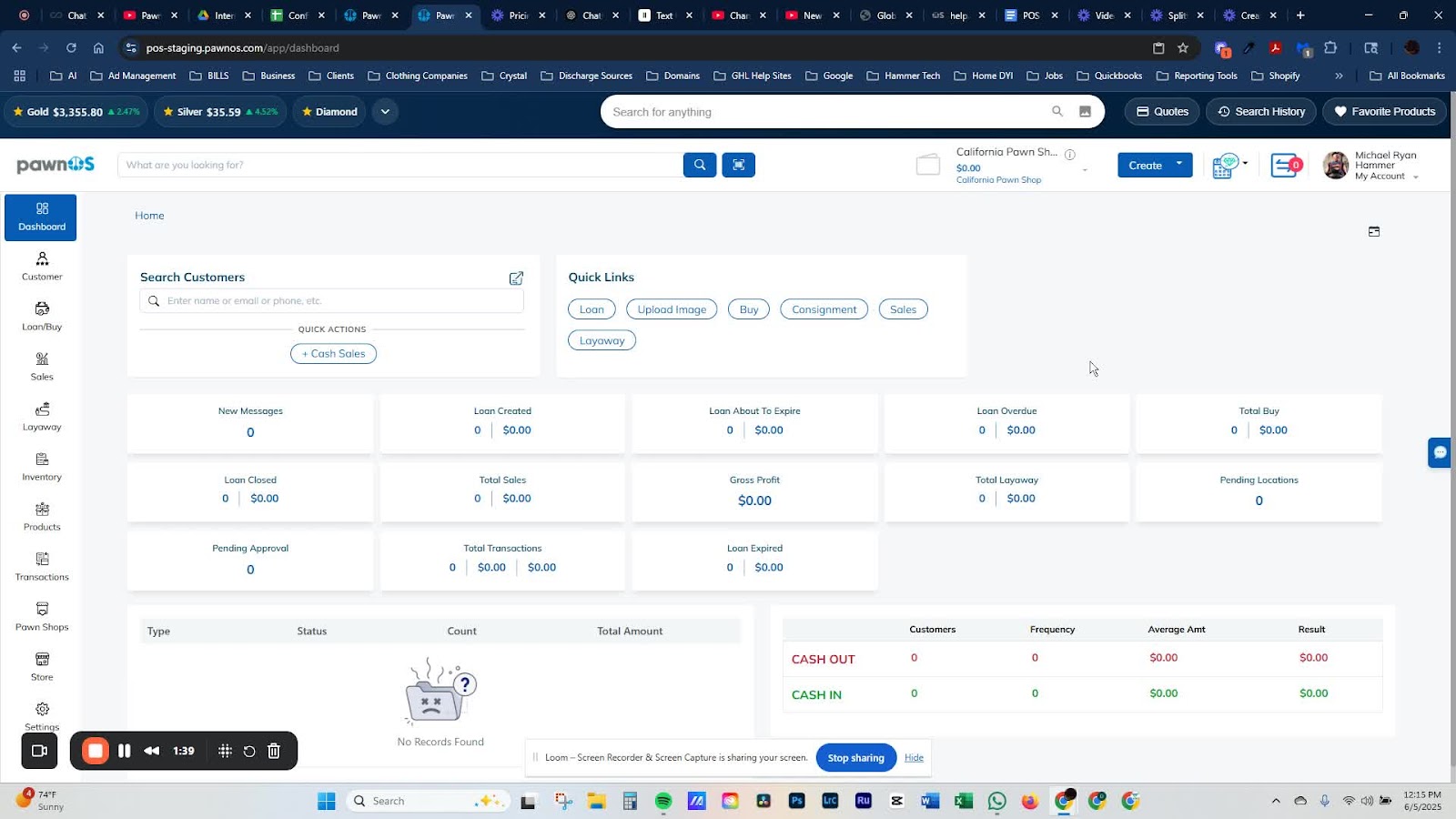1456x819 pixels.
Task: Open Diamond price ticker
Action: 329,112
